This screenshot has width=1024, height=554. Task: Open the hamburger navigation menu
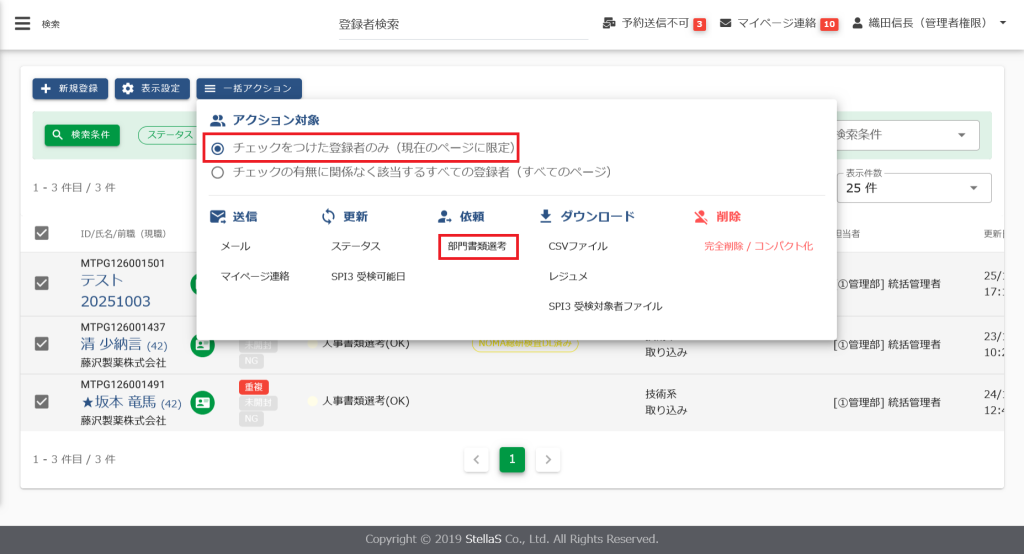coord(22,23)
